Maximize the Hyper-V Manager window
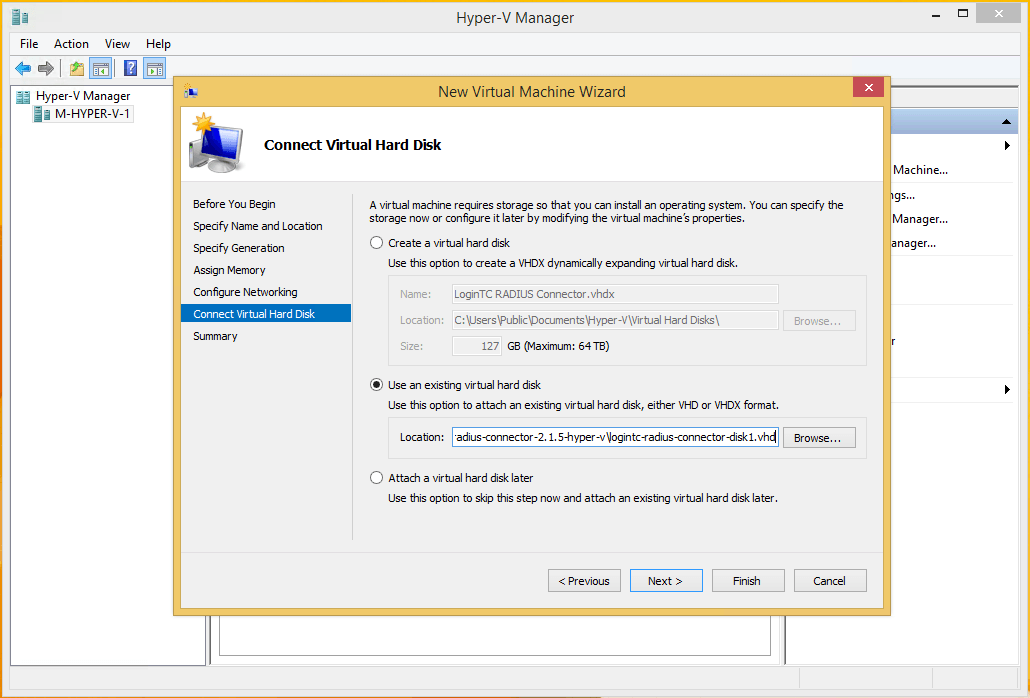 (x=963, y=14)
